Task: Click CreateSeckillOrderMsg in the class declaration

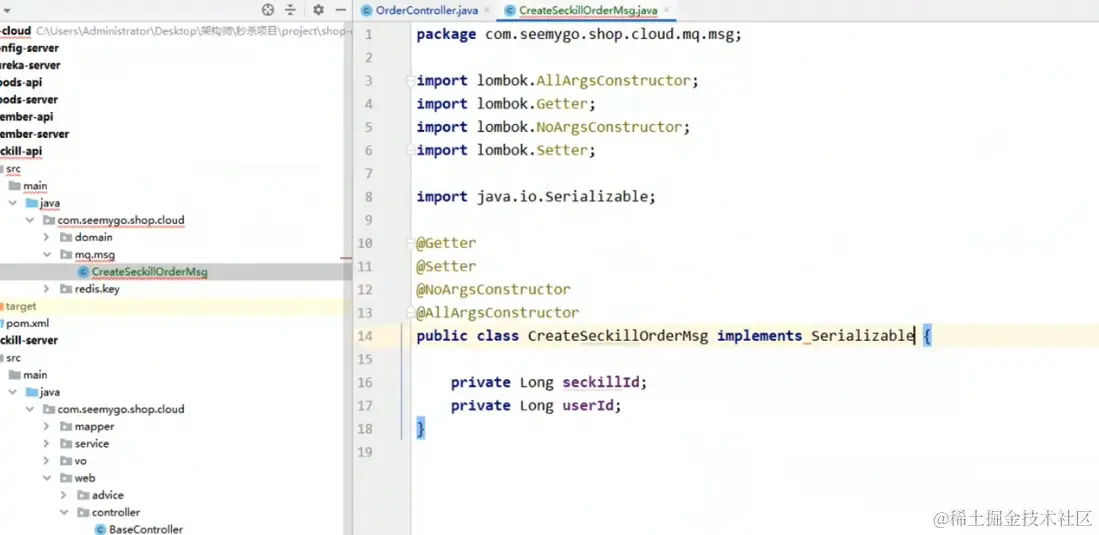Action: [x=618, y=336]
